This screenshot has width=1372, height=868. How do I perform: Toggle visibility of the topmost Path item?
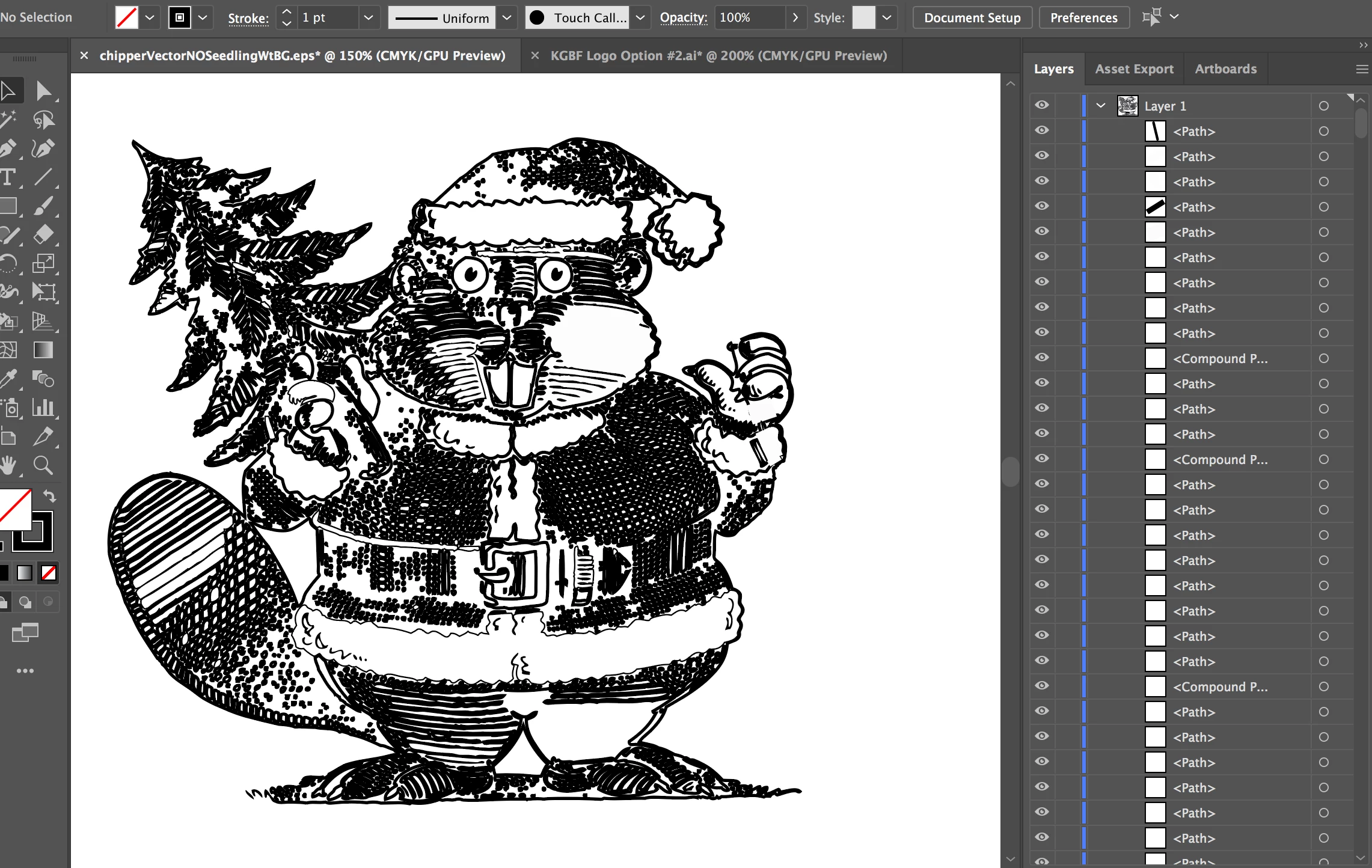pos(1042,130)
